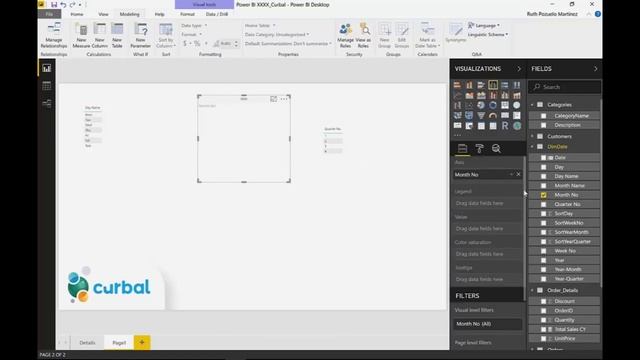Check the Quantity field

[543, 320]
